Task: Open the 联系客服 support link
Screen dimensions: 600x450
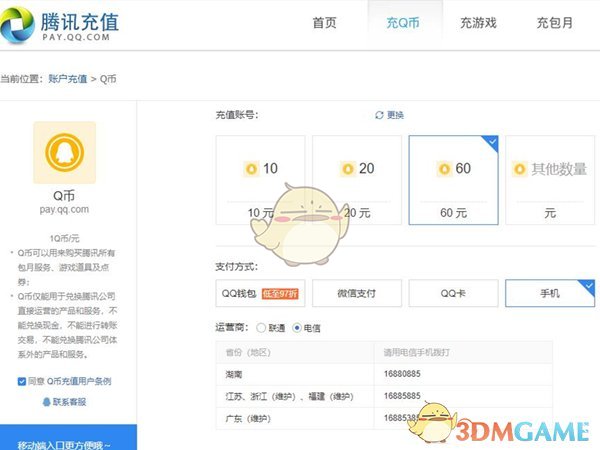Action: pyautogui.click(x=69, y=402)
